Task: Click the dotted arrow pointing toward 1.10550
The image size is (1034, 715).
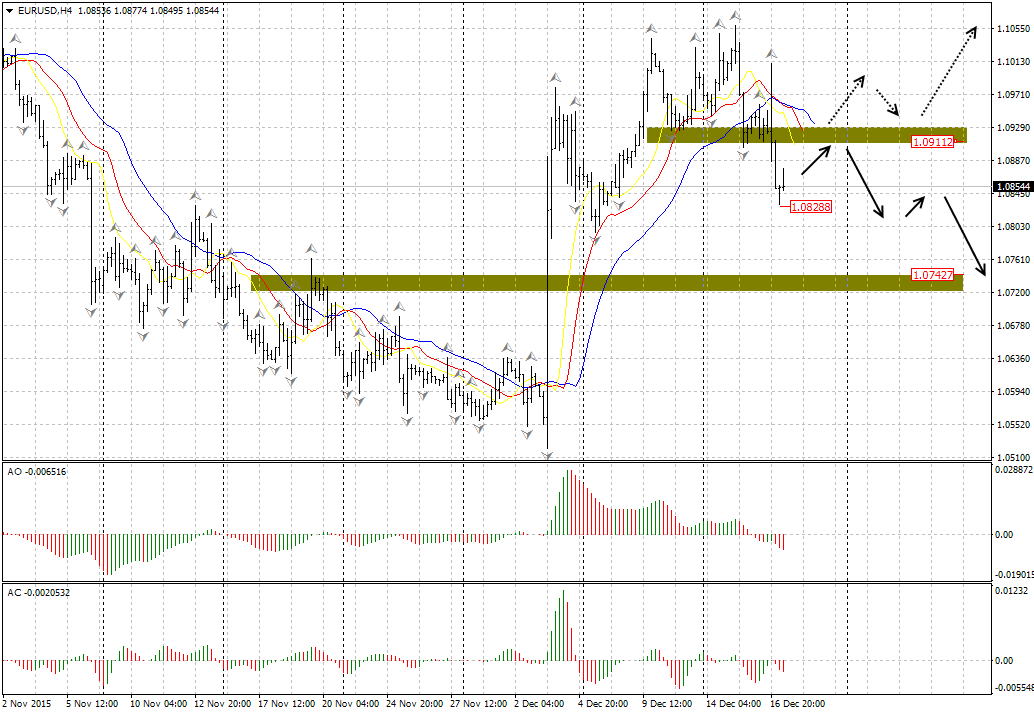Action: (948, 70)
